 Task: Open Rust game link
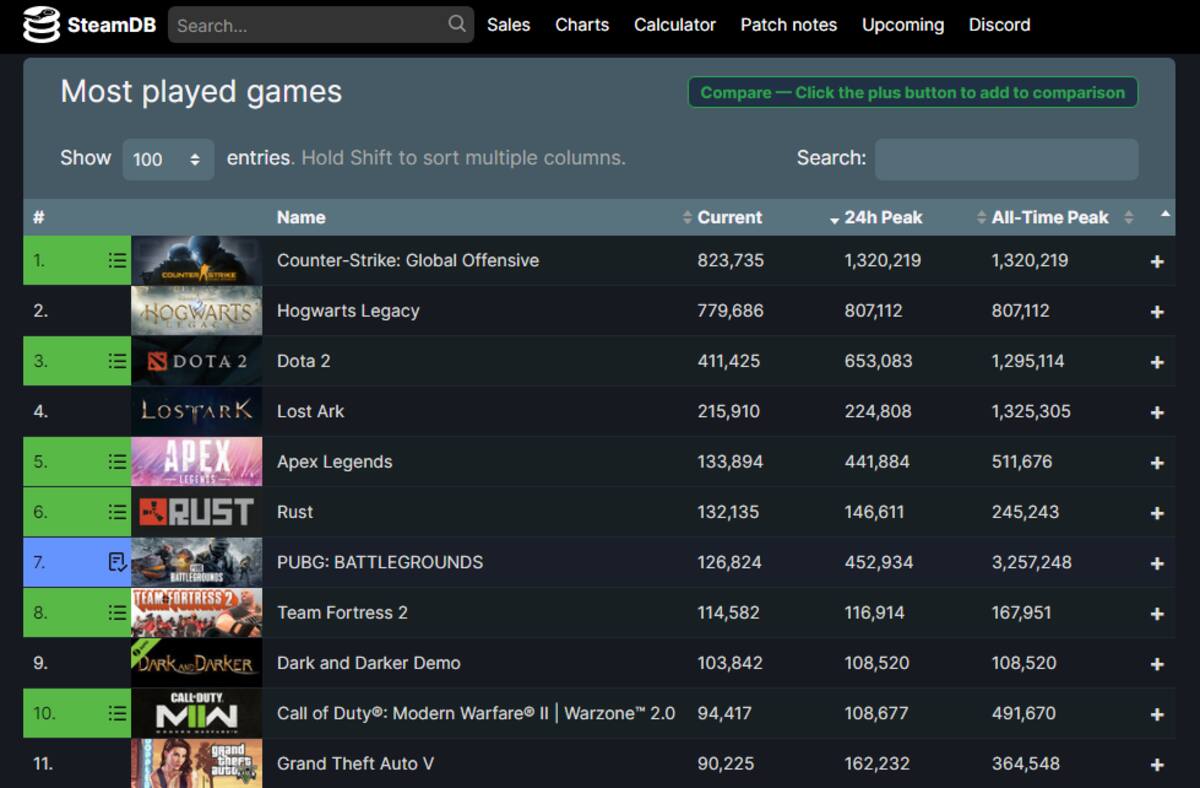point(295,512)
